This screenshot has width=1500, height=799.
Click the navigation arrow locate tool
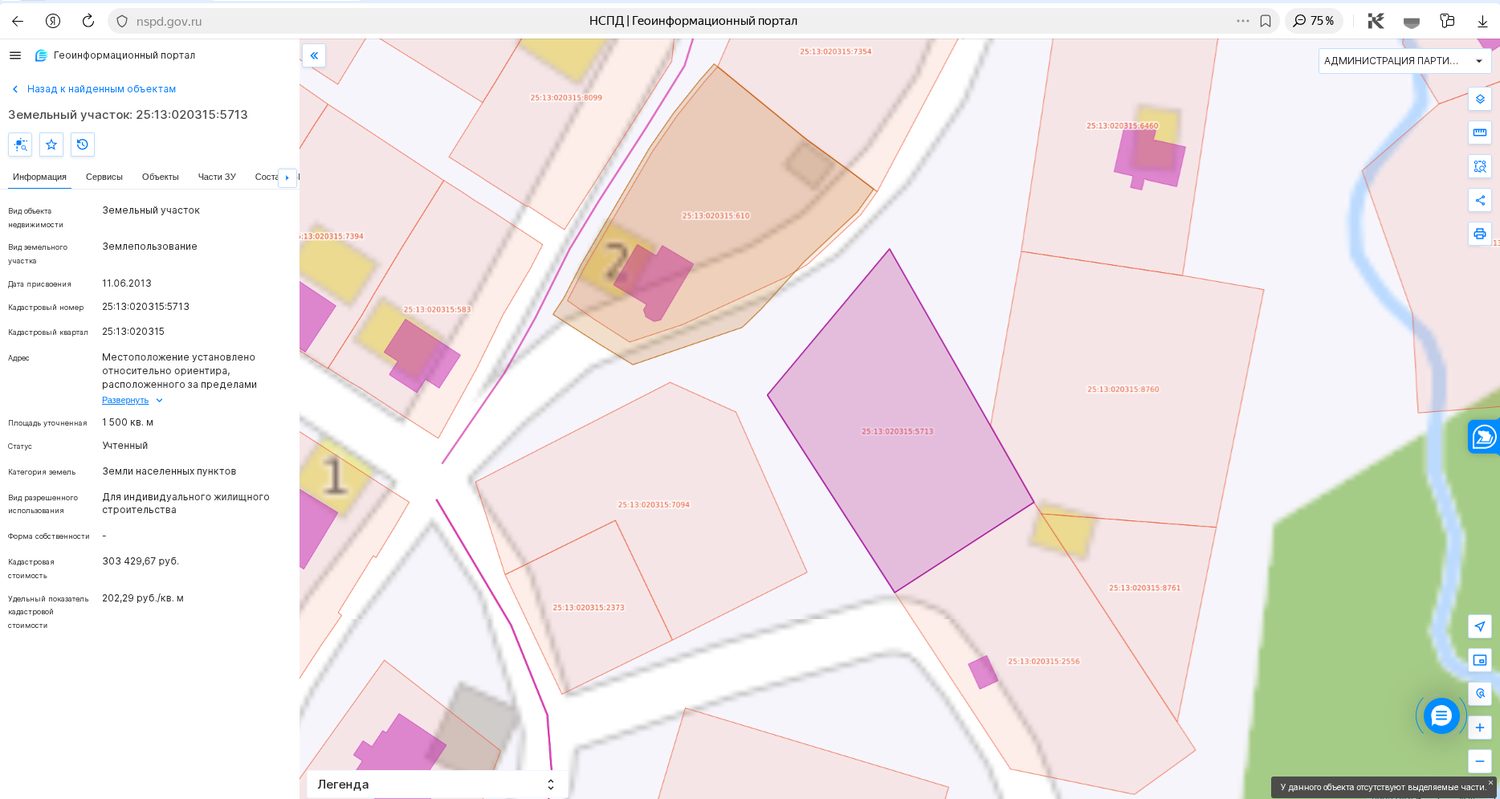[1480, 626]
